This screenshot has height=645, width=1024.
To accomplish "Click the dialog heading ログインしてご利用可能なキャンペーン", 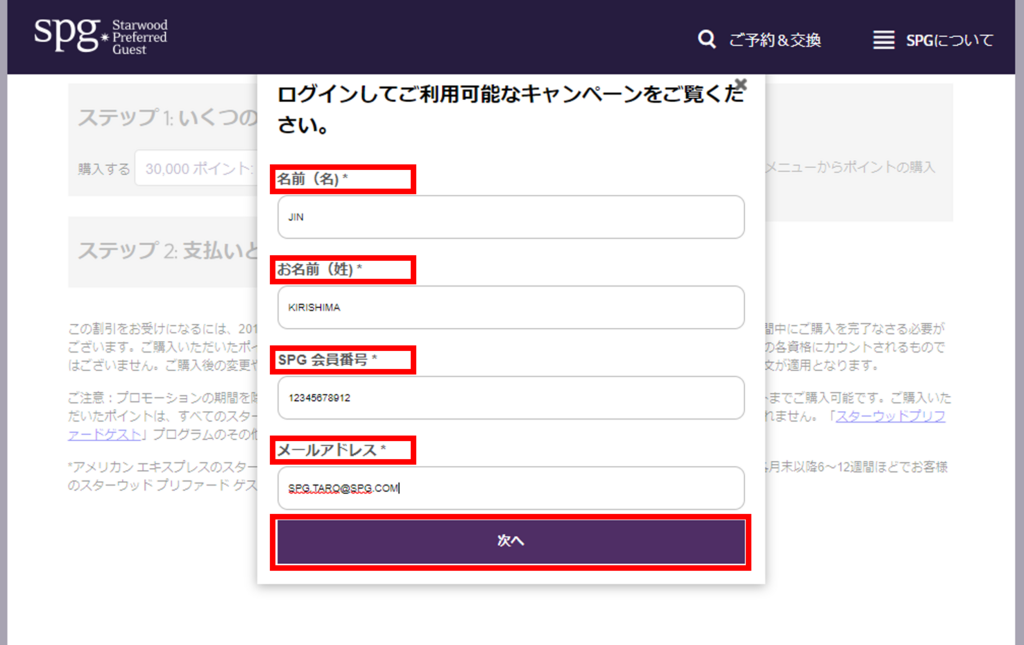I will (x=511, y=109).
